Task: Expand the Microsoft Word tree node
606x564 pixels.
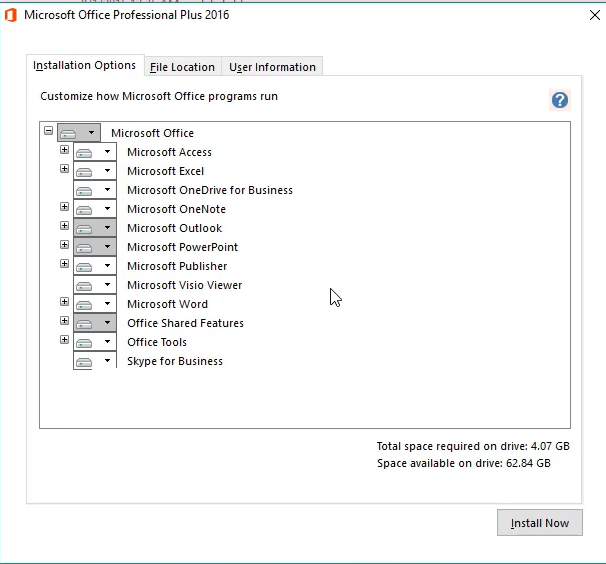Action: [64, 302]
